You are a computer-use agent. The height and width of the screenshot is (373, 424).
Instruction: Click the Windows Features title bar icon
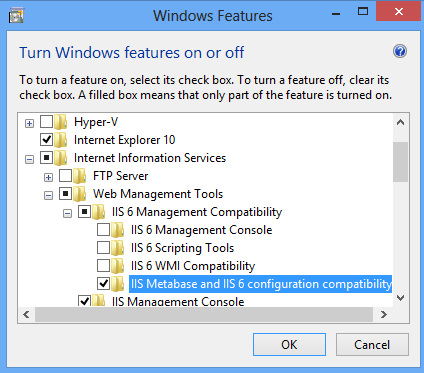(16, 15)
